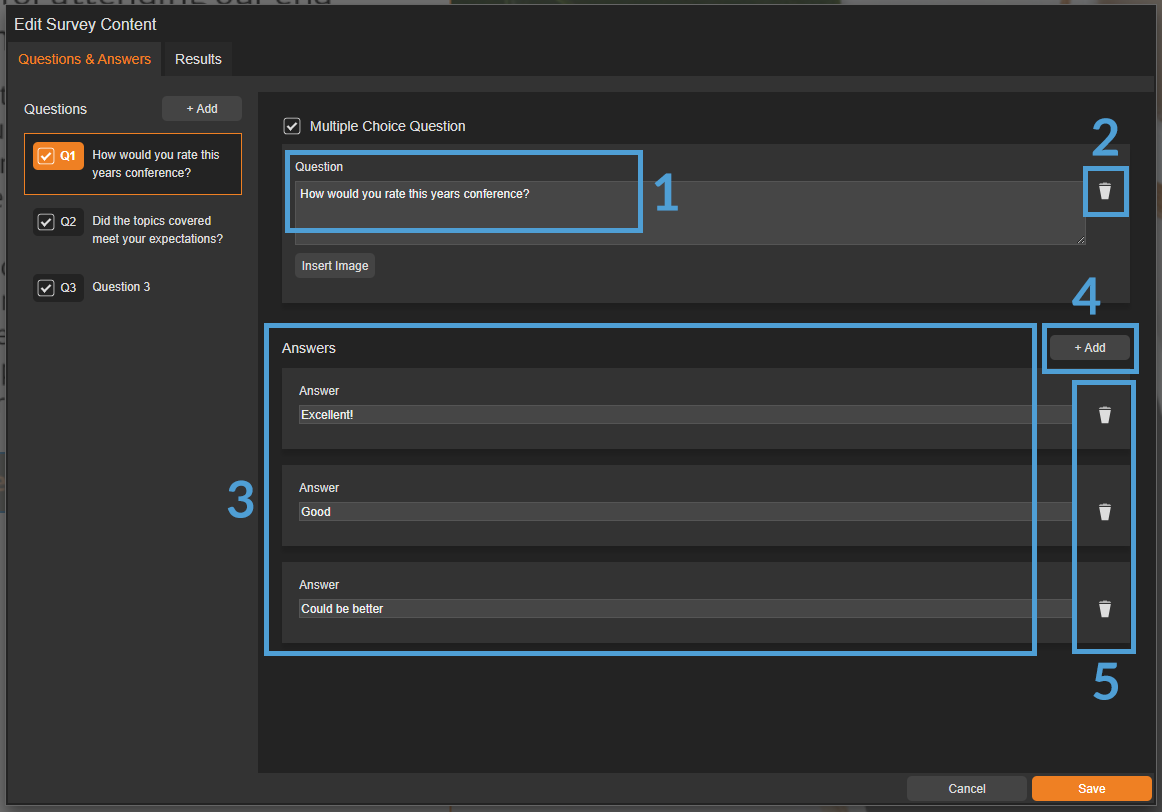Uncheck the Q1 question checkbox
The width and height of the screenshot is (1162, 812).
click(x=46, y=156)
